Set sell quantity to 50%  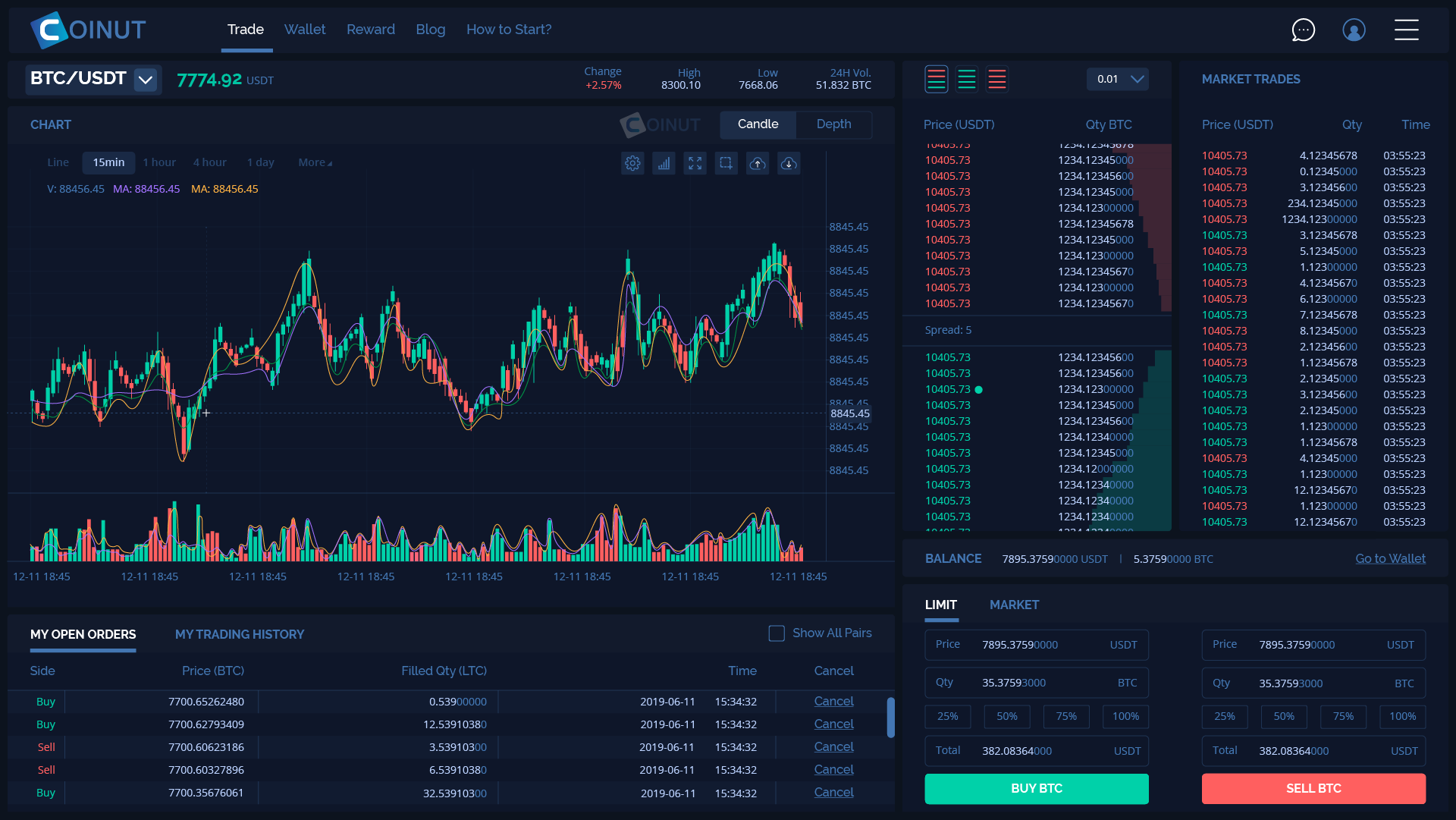(x=1284, y=717)
